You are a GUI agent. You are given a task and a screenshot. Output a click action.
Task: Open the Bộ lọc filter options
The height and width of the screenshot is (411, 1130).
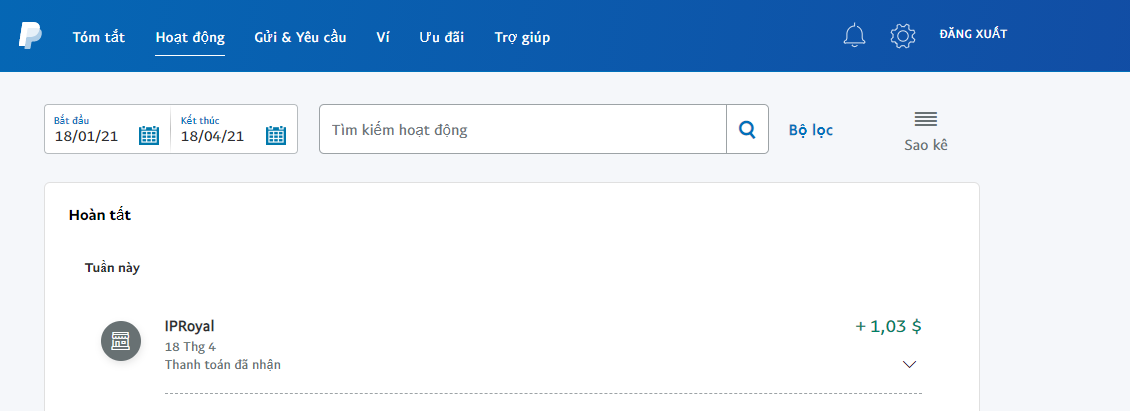[810, 130]
